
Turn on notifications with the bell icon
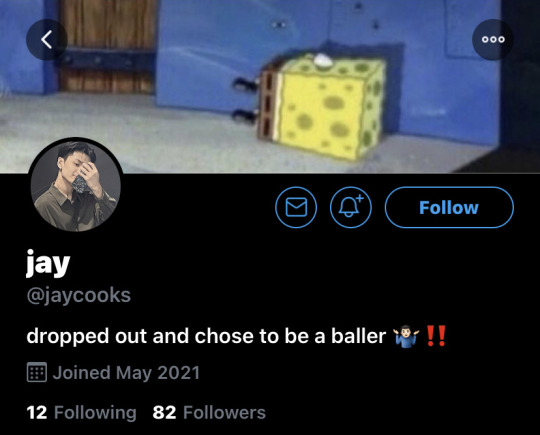pyautogui.click(x=351, y=207)
